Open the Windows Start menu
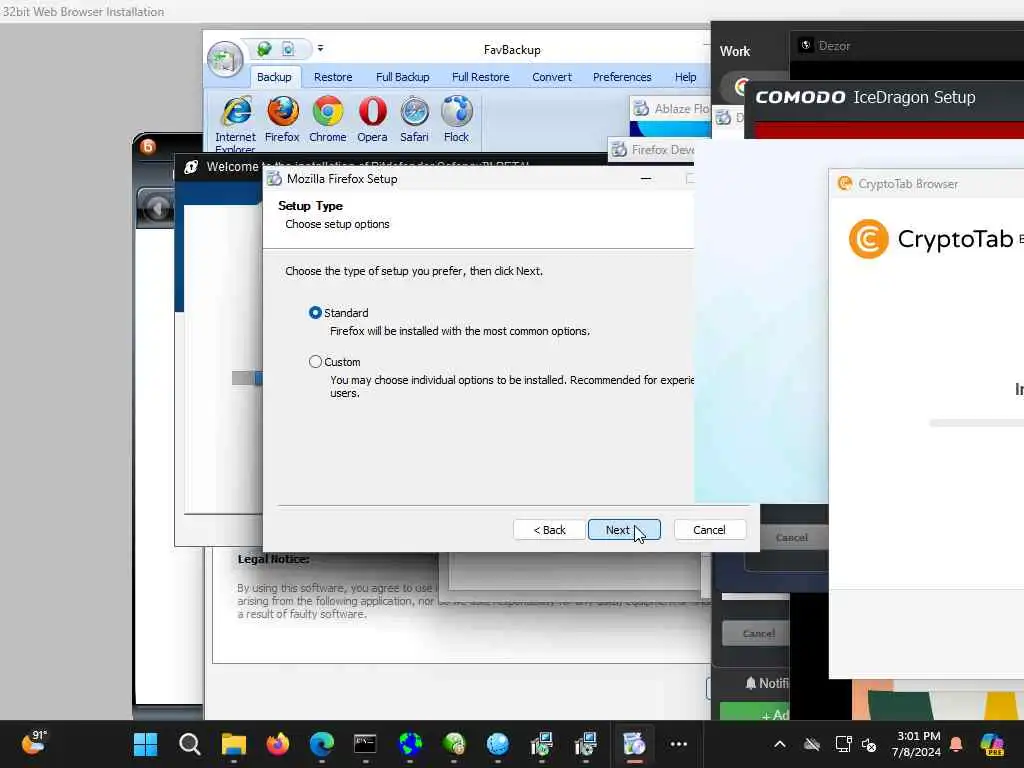 pos(145,744)
